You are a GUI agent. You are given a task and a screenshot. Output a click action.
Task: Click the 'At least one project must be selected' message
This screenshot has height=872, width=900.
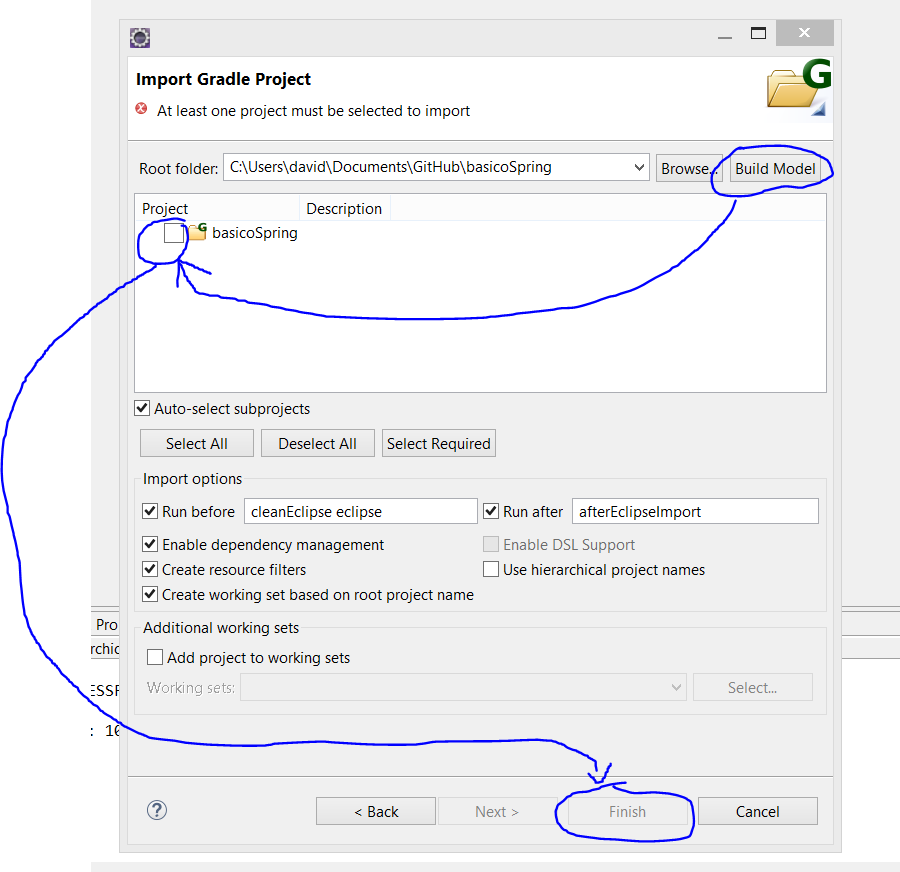(313, 110)
